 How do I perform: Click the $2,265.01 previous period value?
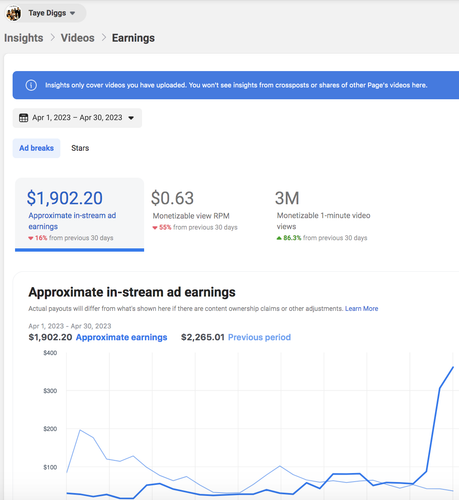pos(203,337)
